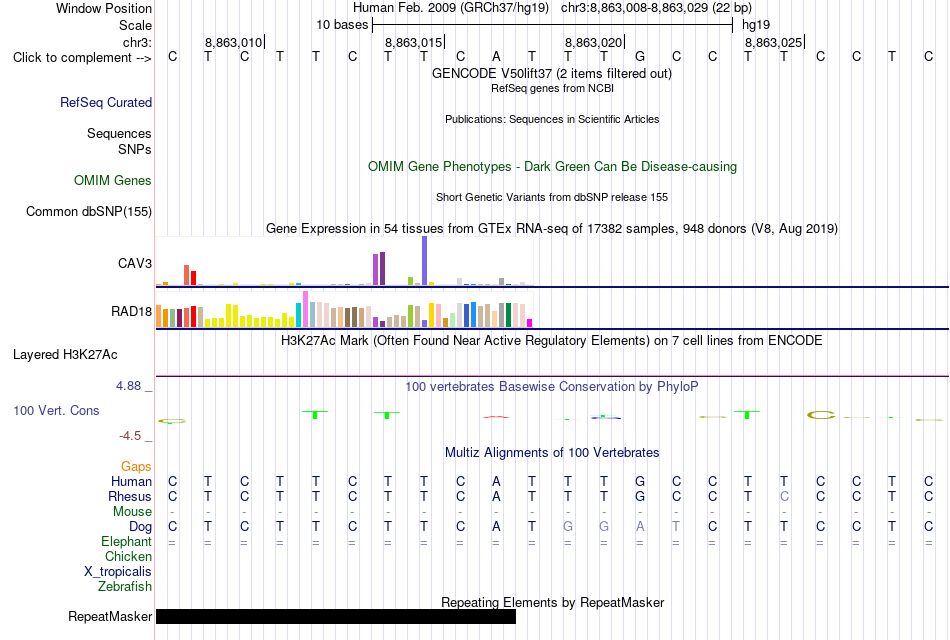Click 'Short Genetic Variants from dbSNP' title
The image size is (950, 640).
[x=552, y=198]
